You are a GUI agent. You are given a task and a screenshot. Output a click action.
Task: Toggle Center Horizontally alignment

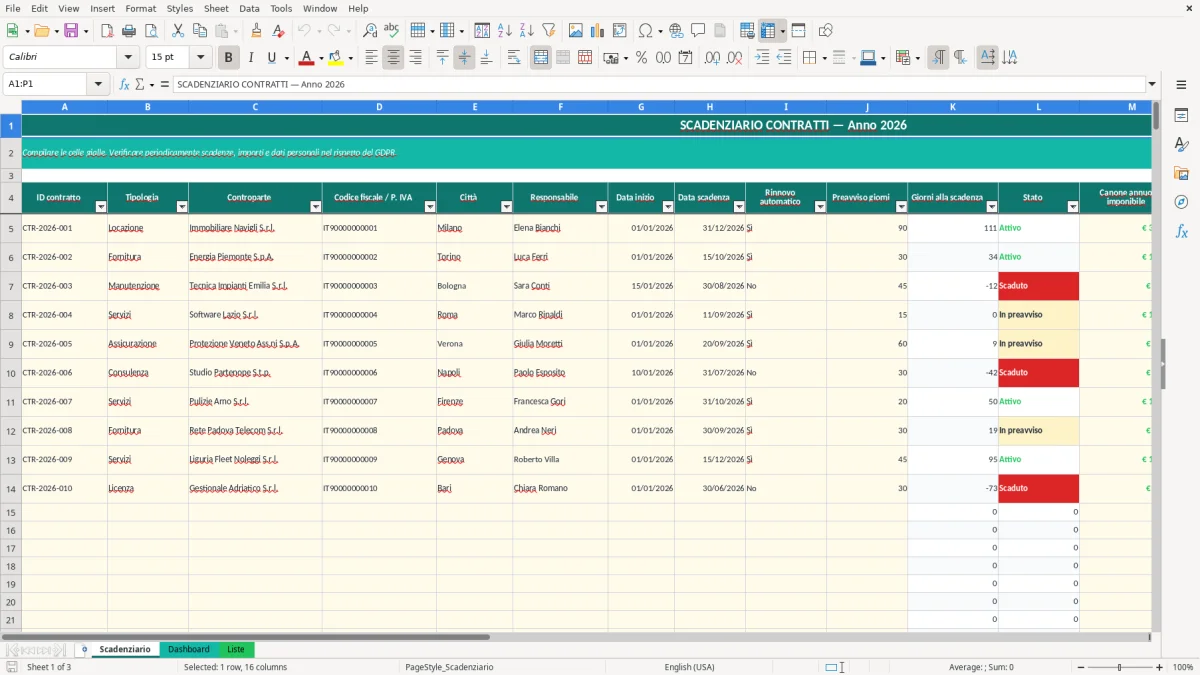point(394,58)
